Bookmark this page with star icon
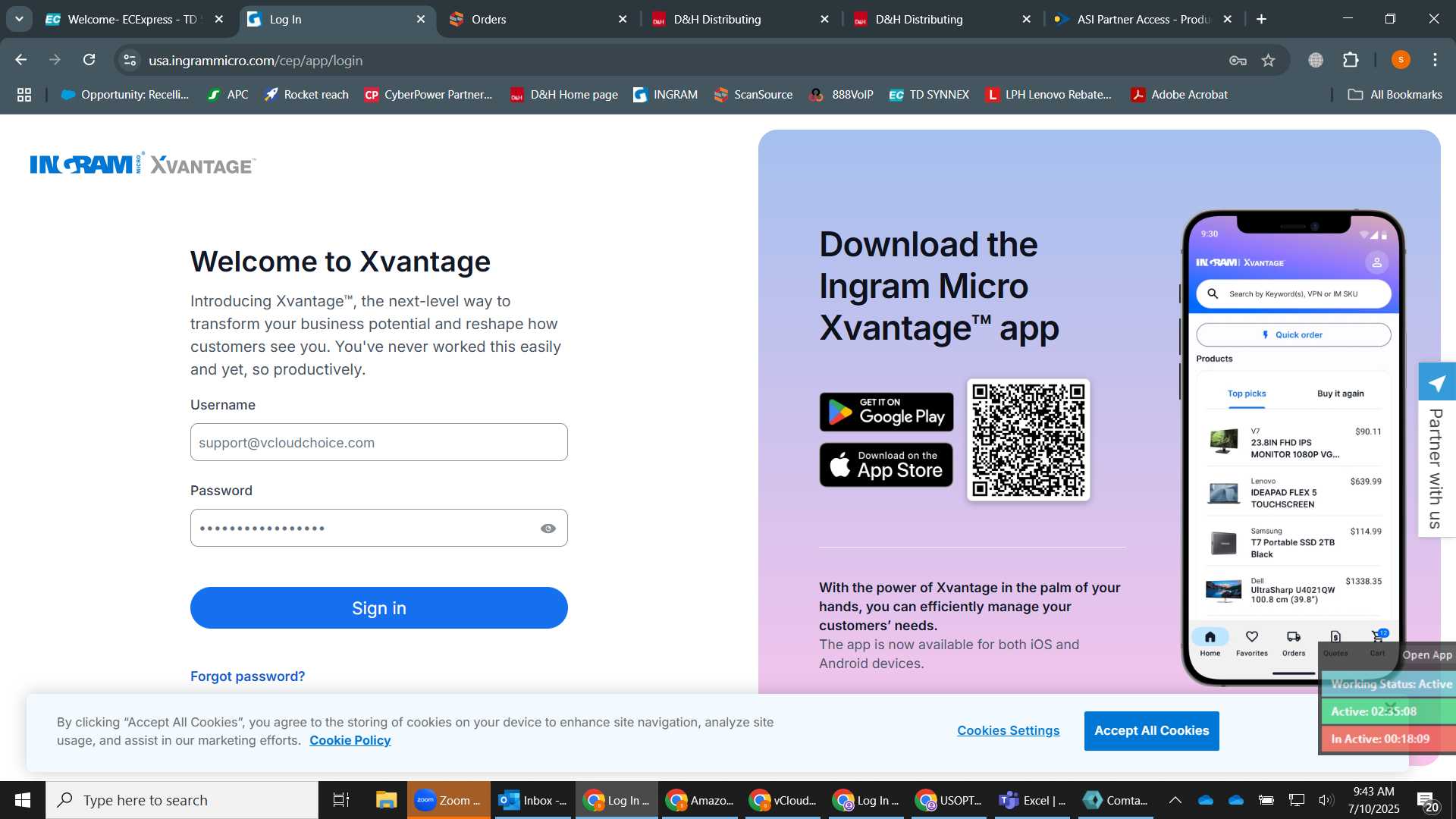1456x819 pixels. coord(1269,60)
